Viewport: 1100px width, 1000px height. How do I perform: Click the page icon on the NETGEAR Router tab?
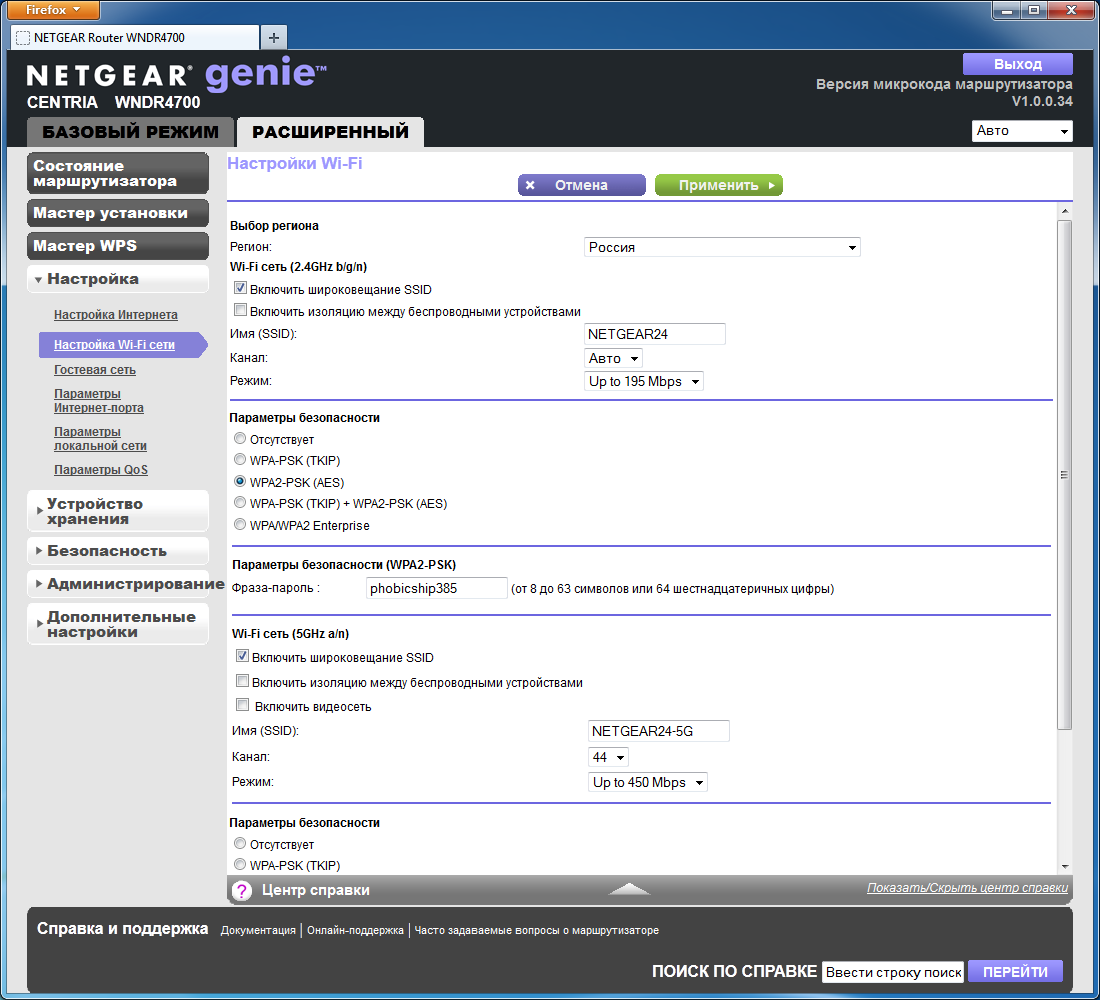(23, 38)
